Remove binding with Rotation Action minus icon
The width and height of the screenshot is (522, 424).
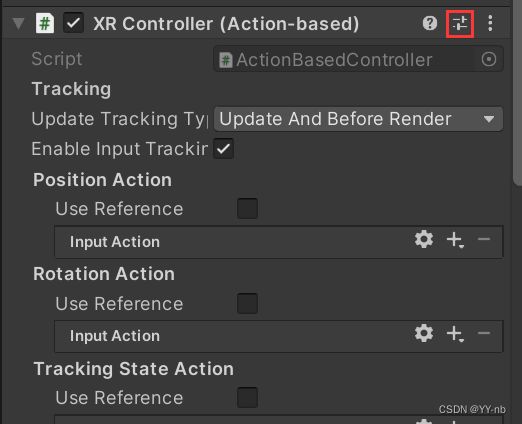484,333
